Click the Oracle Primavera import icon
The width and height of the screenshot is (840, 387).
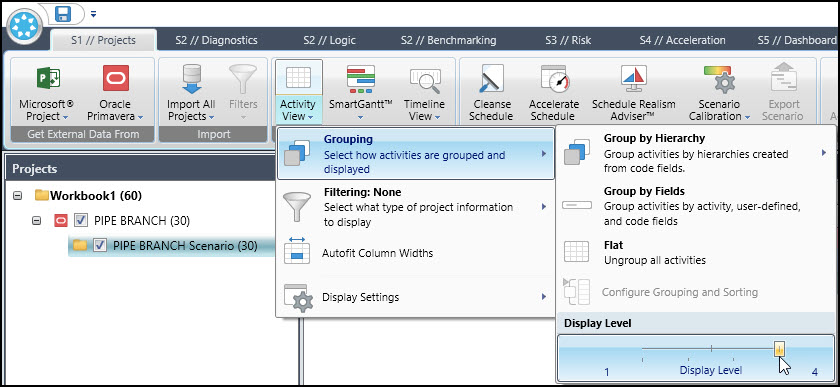116,78
